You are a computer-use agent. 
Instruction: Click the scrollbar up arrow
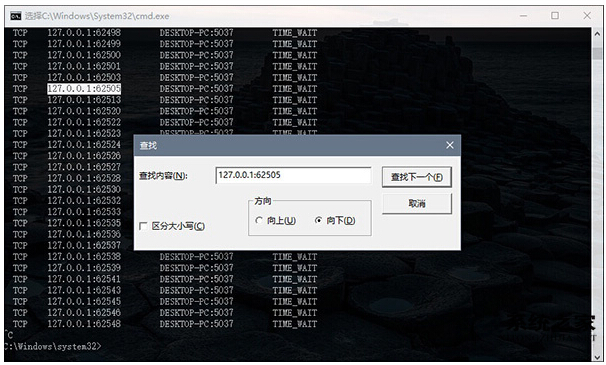pos(597,34)
